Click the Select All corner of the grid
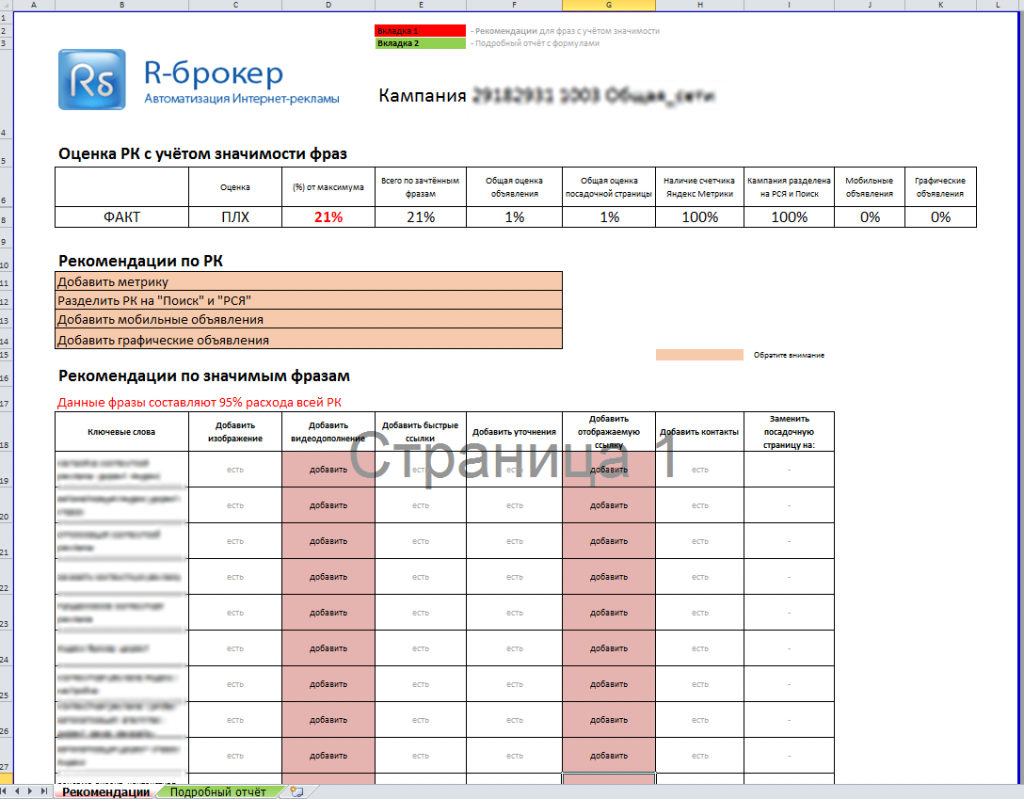 pyautogui.click(x=7, y=5)
